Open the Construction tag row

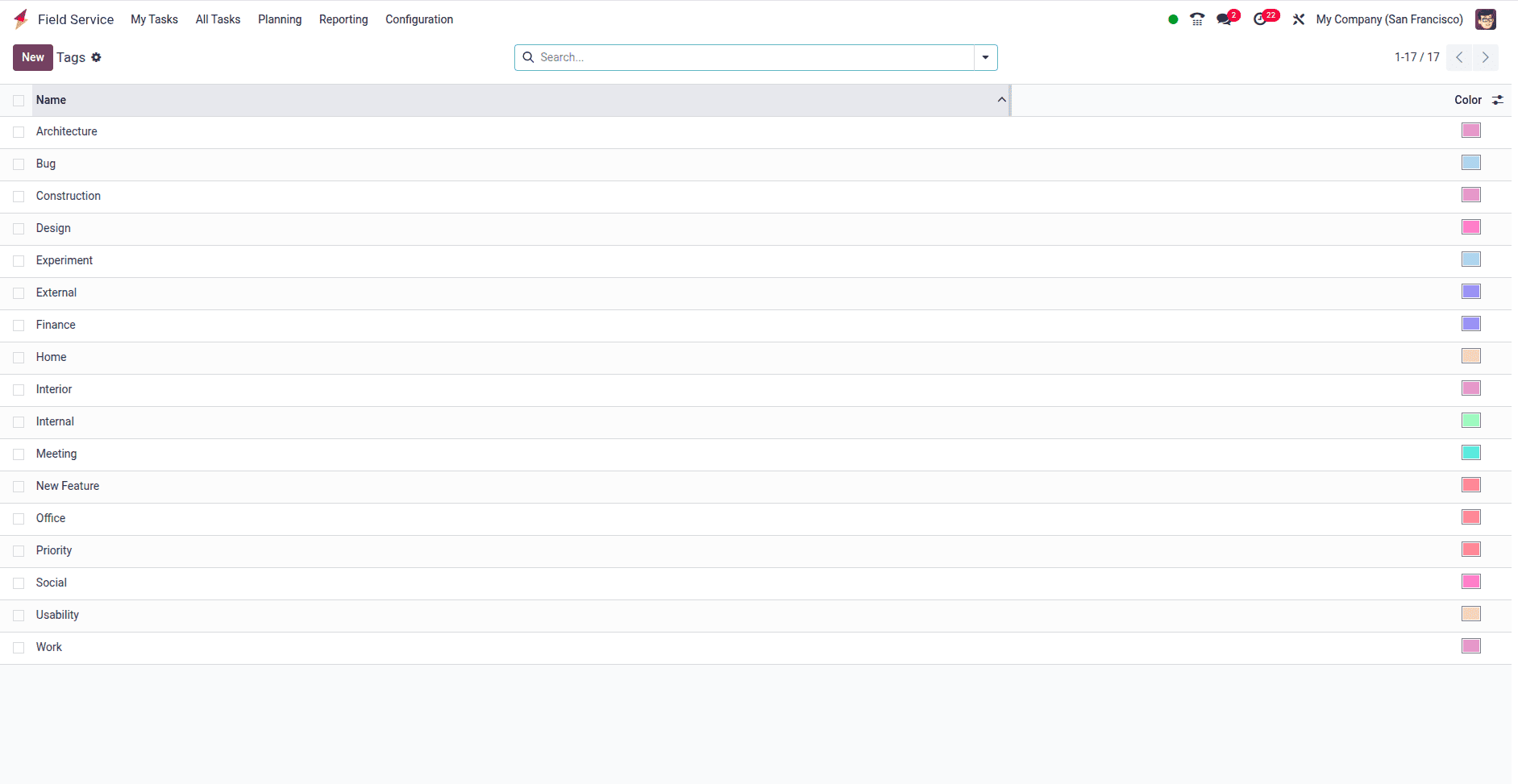(x=755, y=197)
